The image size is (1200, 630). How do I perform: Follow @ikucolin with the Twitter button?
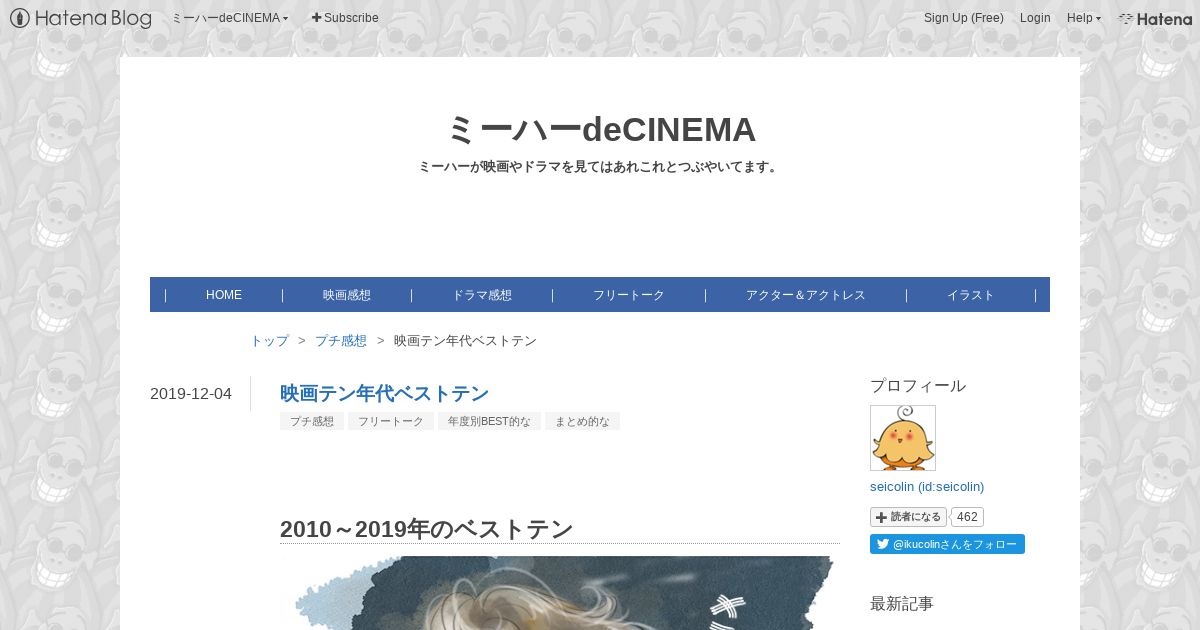point(947,544)
